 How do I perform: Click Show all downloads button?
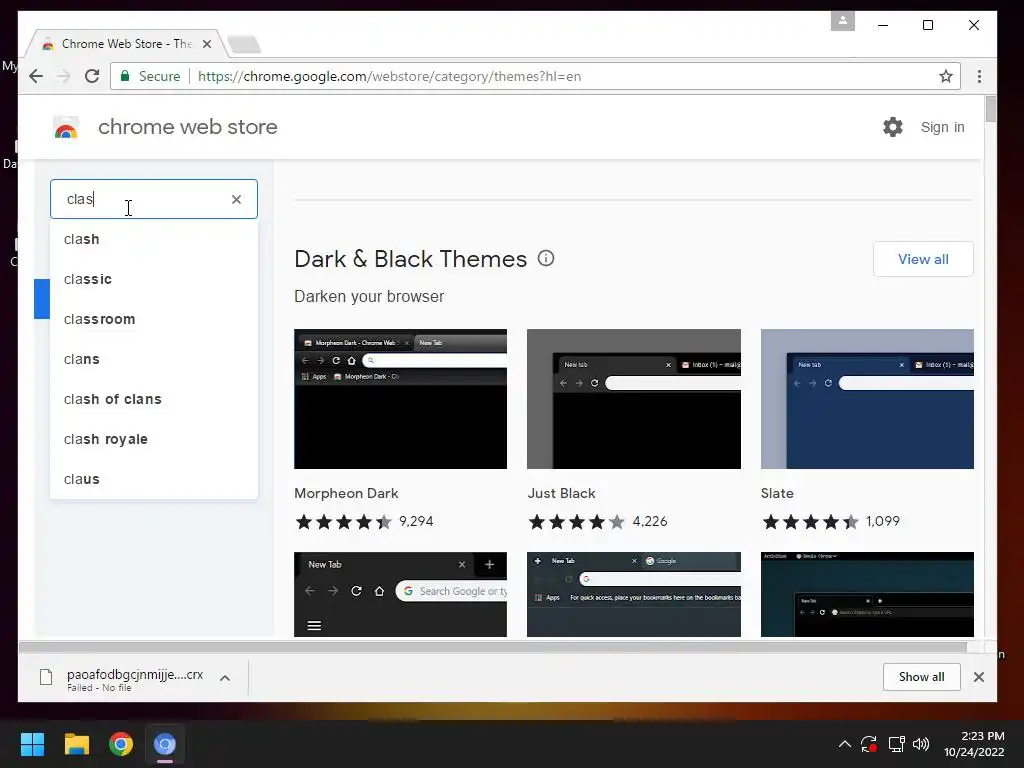921,677
